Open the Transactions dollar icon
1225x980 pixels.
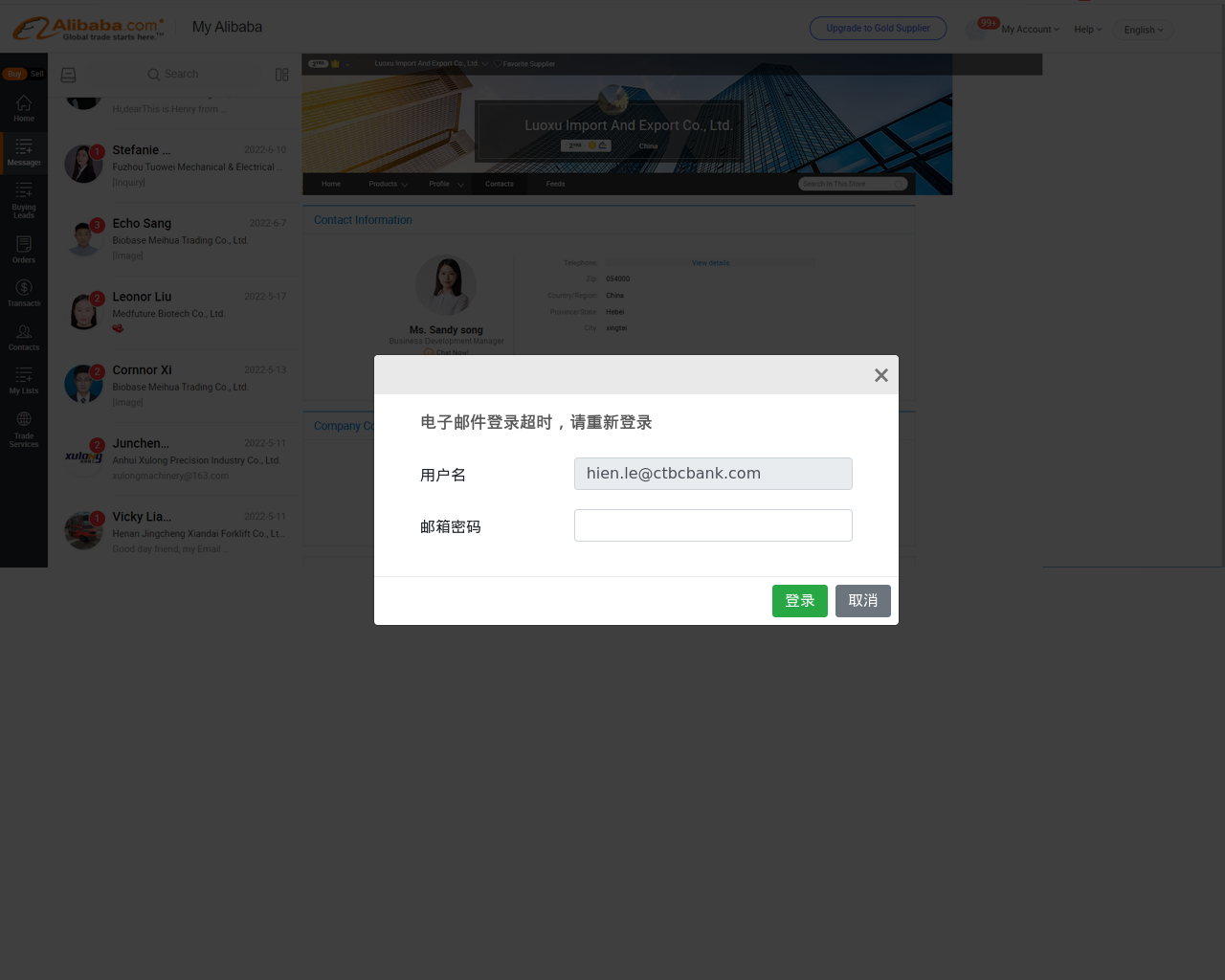pyautogui.click(x=24, y=293)
